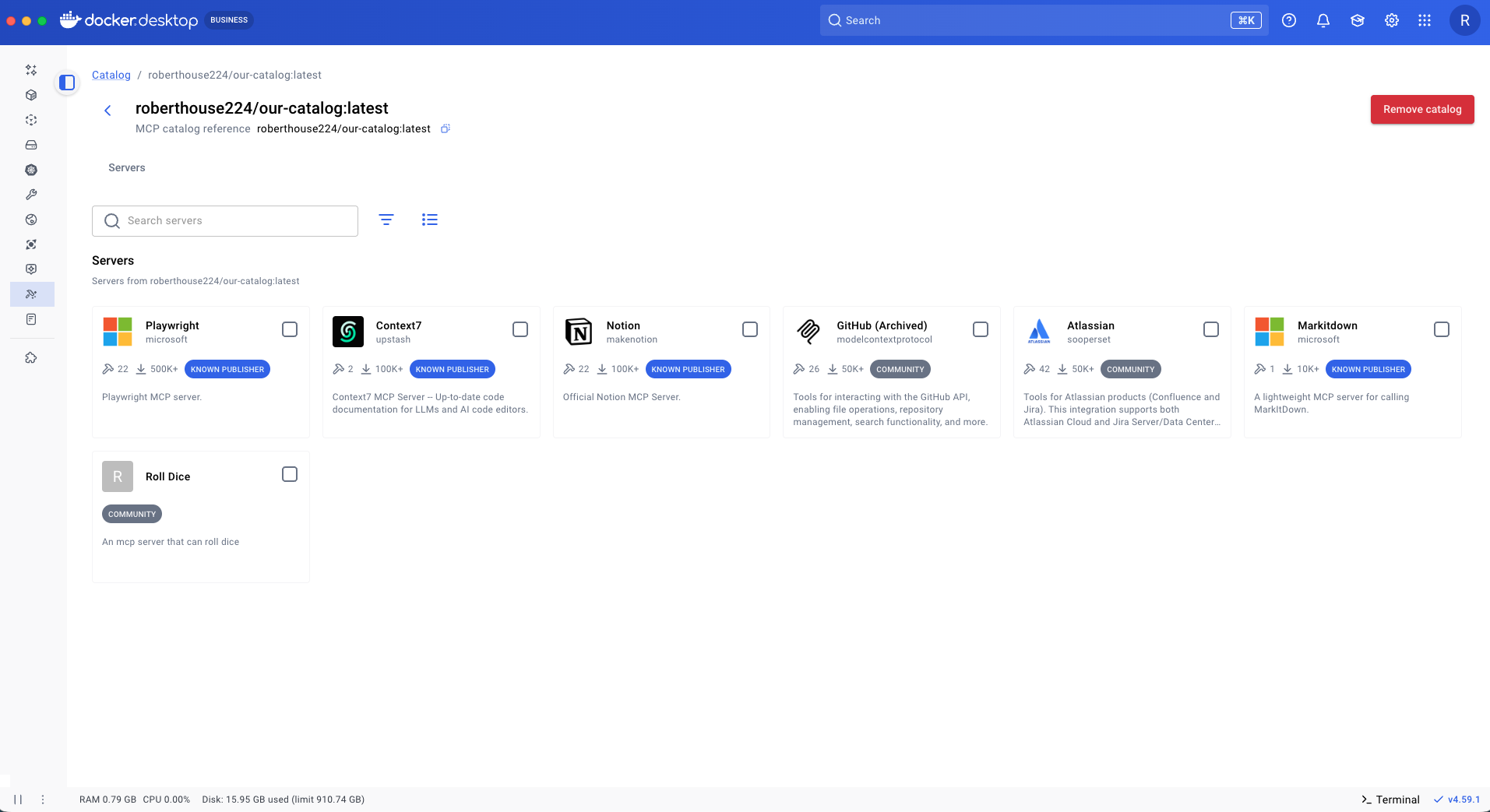
Task: Open Models view from the sidebar
Action: coord(31,269)
